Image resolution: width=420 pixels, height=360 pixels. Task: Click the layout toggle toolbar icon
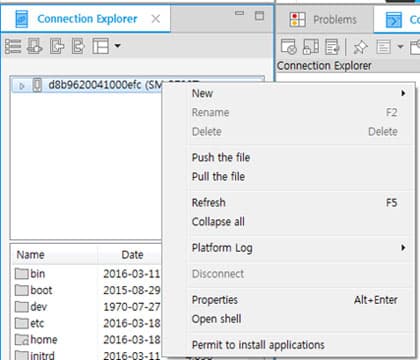pyautogui.click(x=101, y=46)
